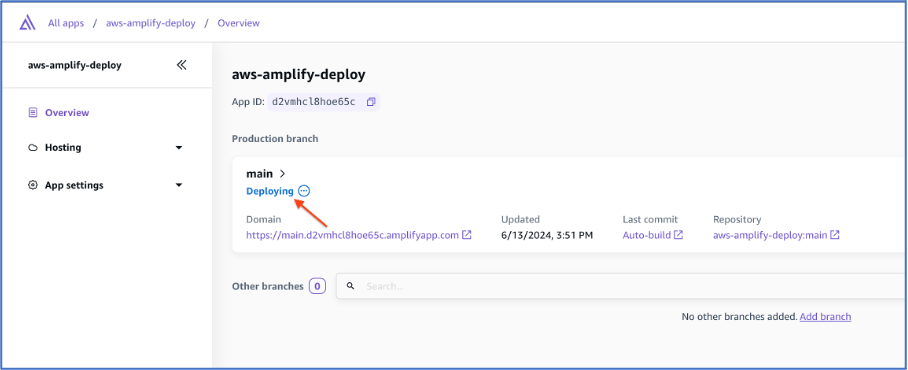Image resolution: width=908 pixels, height=370 pixels.
Task: Click external link icon beside repository name
Action: 835,235
